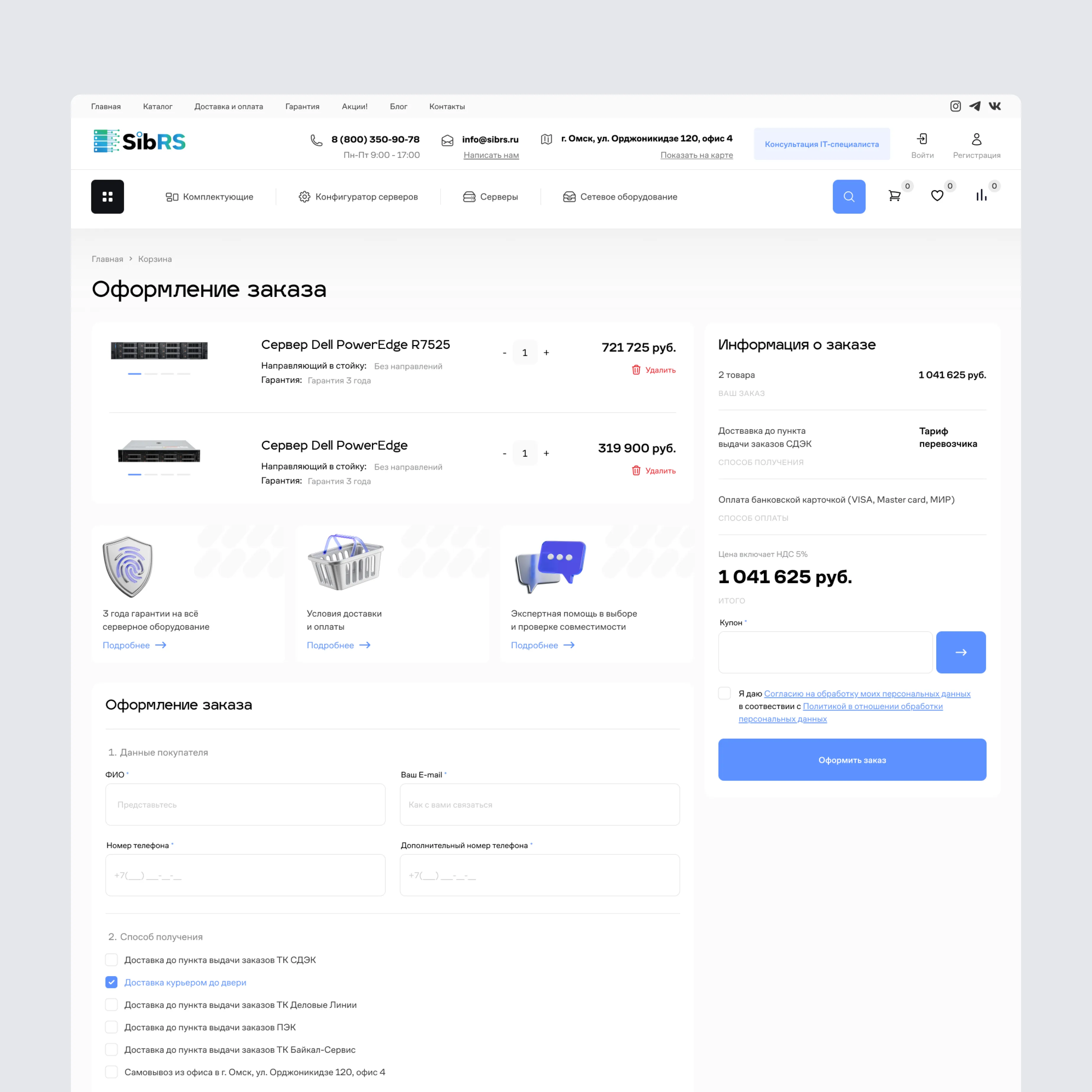The width and height of the screenshot is (1092, 1092).
Task: Select Самовывоз из офиса в Омске
Action: pos(111,1072)
